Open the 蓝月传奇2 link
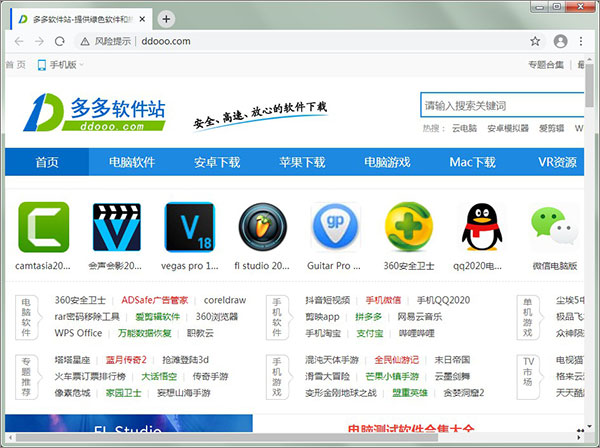The width and height of the screenshot is (600, 448). pyautogui.click(x=126, y=360)
